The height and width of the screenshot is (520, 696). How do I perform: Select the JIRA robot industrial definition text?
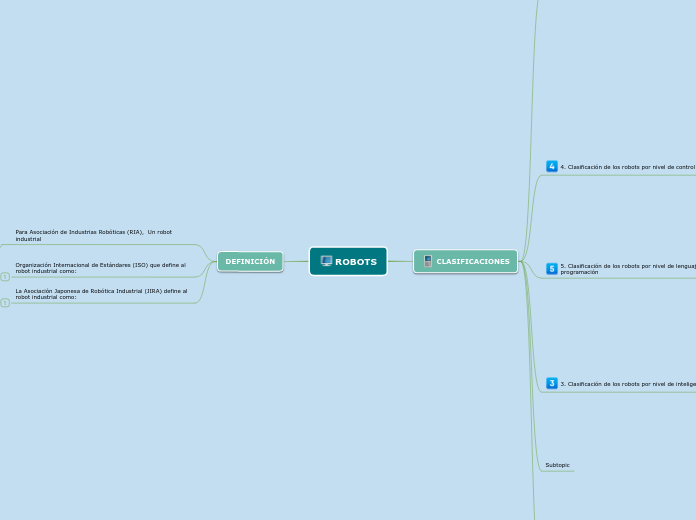tap(101, 293)
